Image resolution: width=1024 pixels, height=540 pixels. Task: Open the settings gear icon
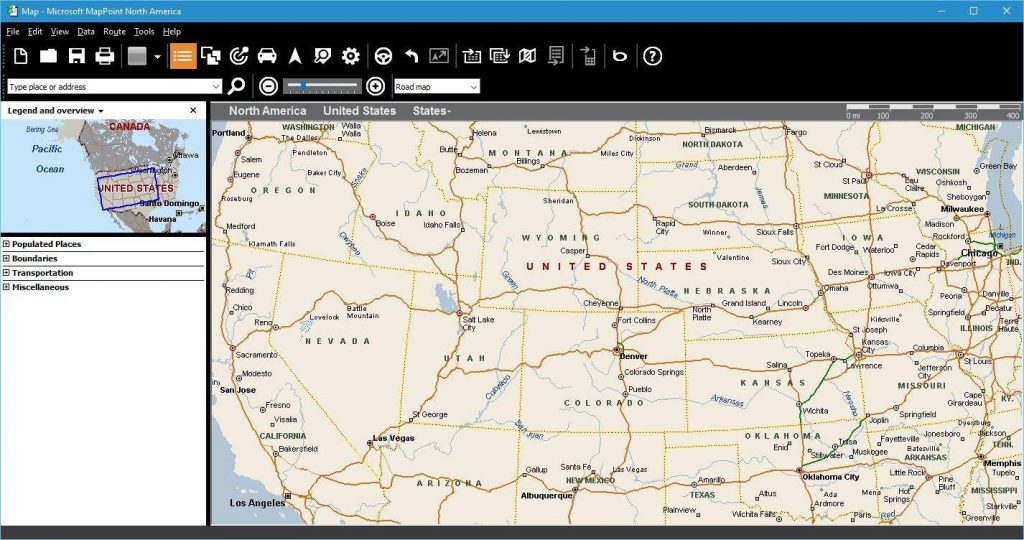click(x=351, y=56)
